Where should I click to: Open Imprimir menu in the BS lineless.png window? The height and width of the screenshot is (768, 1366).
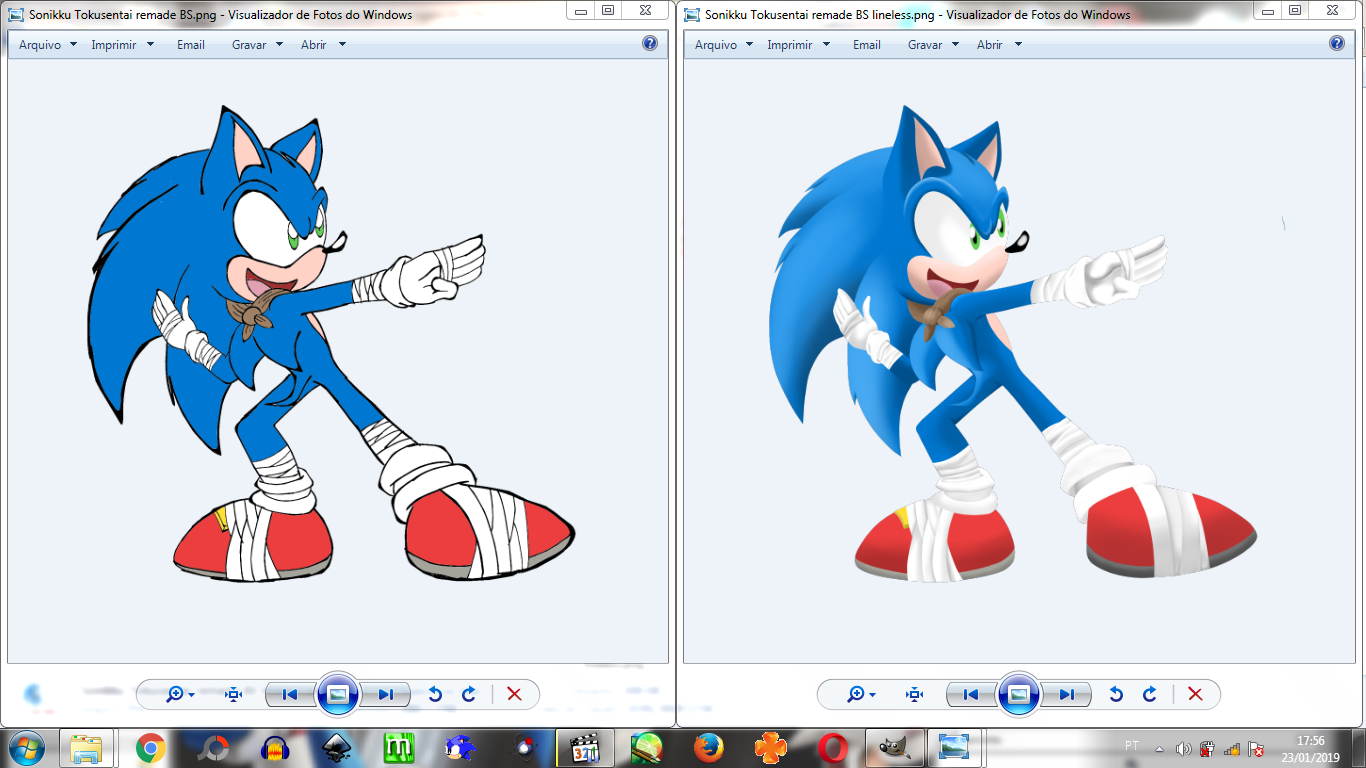(x=798, y=45)
